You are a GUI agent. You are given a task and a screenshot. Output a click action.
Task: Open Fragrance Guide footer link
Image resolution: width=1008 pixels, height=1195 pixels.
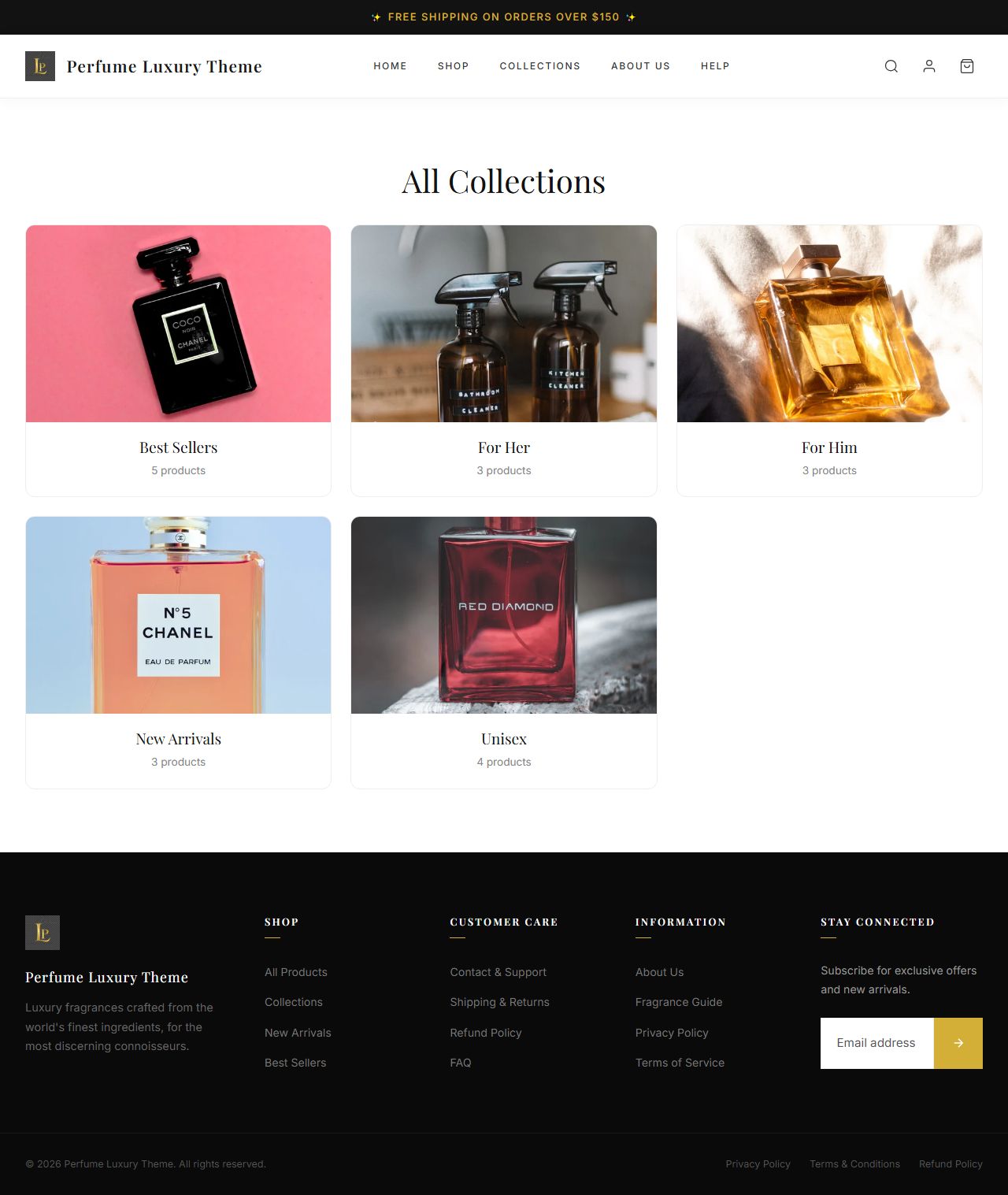(x=679, y=1002)
